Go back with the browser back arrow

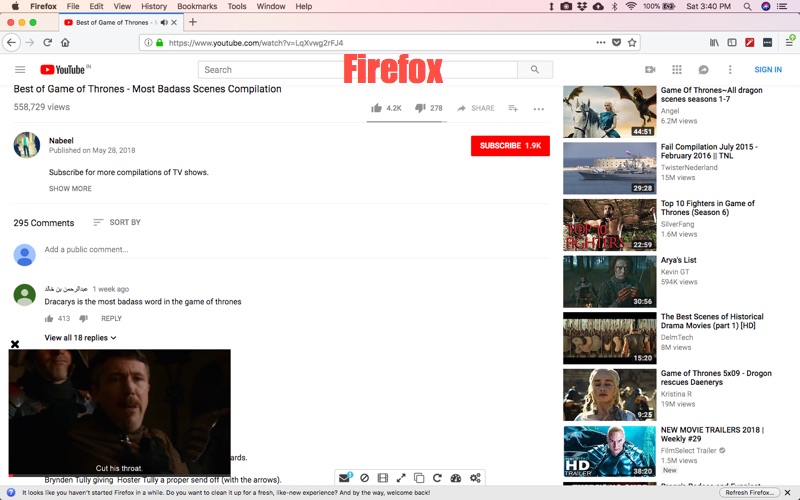(11, 43)
